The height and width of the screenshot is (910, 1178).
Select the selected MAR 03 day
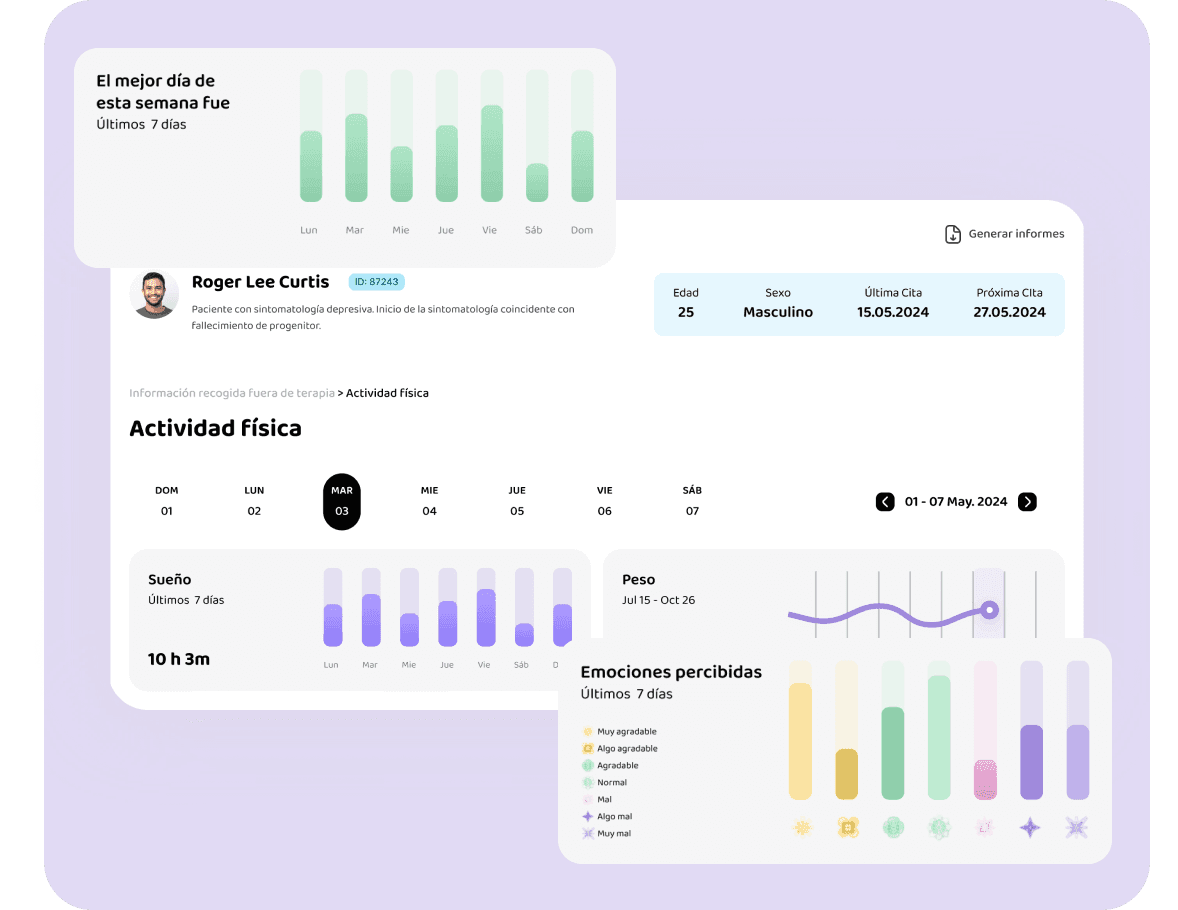pyautogui.click(x=342, y=501)
